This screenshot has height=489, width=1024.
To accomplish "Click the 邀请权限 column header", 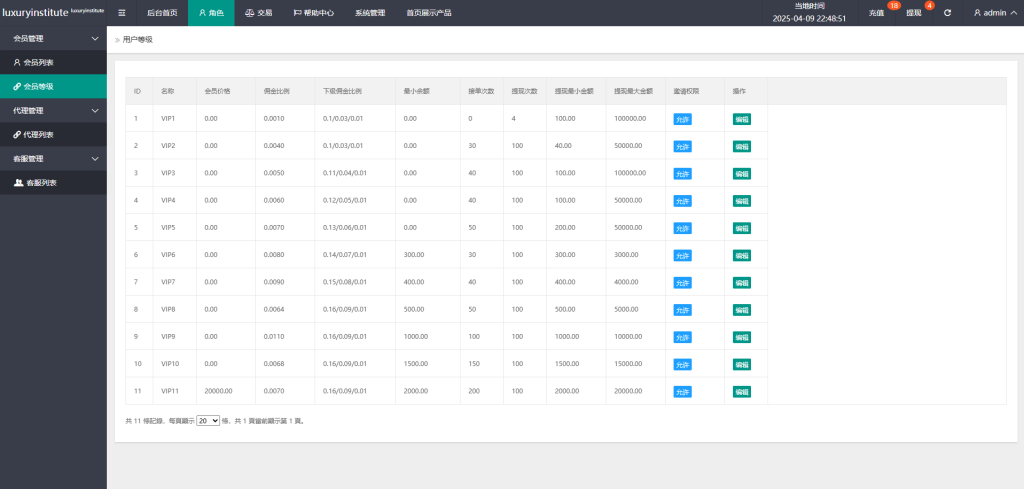I will 695,91.
